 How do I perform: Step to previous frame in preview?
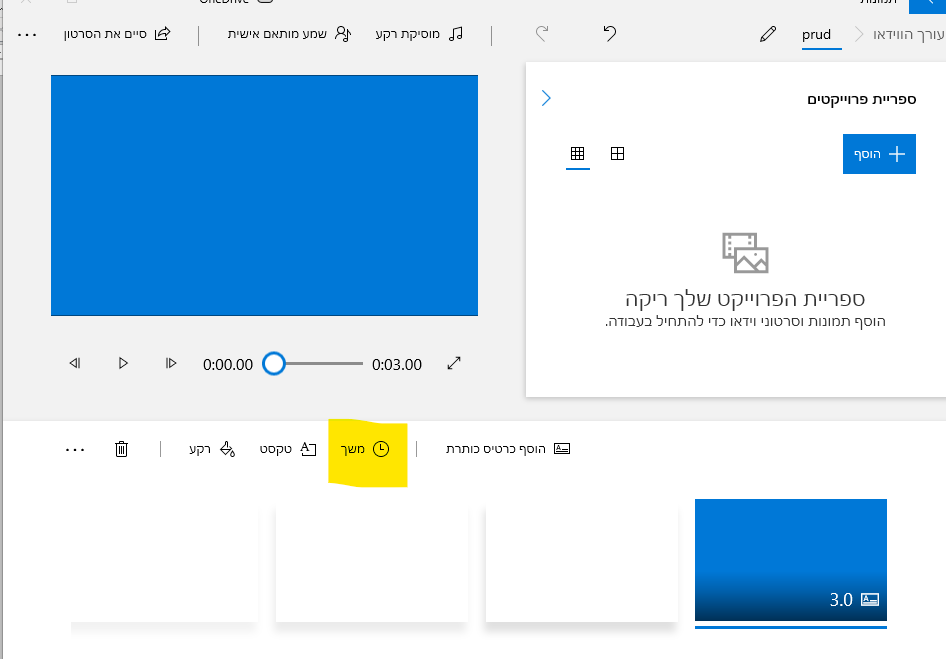point(75,363)
